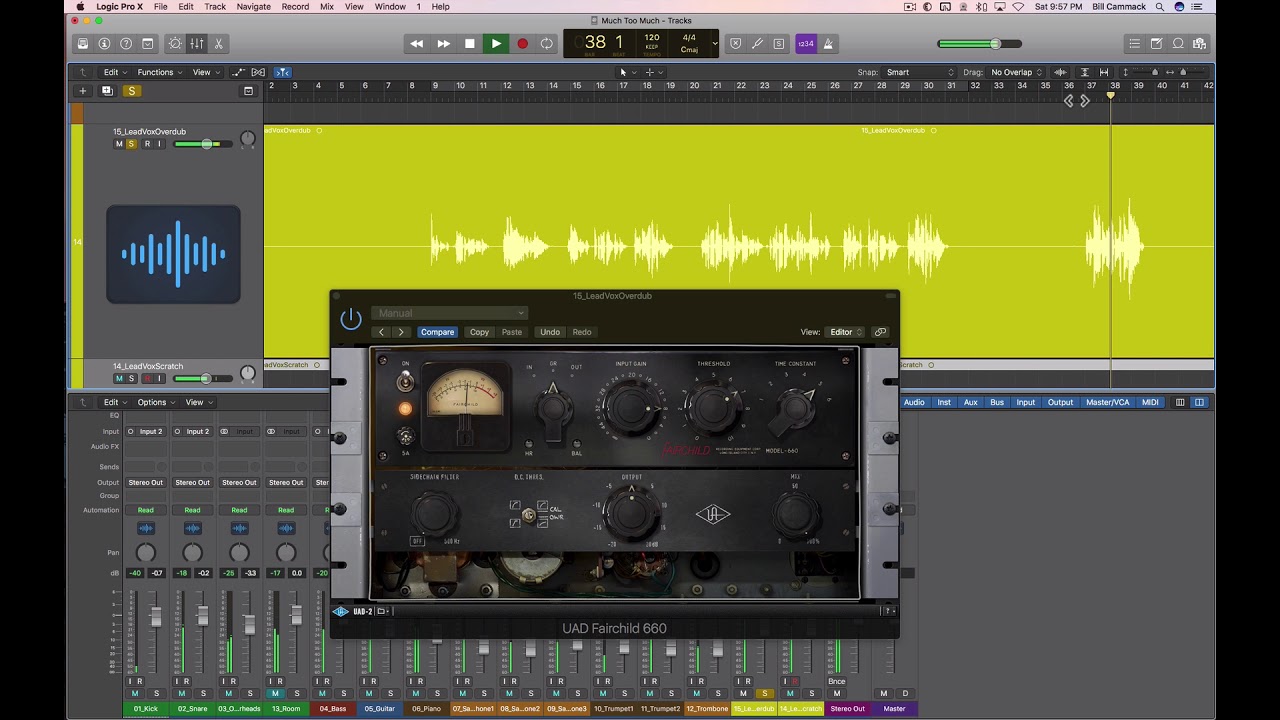
Task: Click the red Record button
Action: pyautogui.click(x=522, y=43)
